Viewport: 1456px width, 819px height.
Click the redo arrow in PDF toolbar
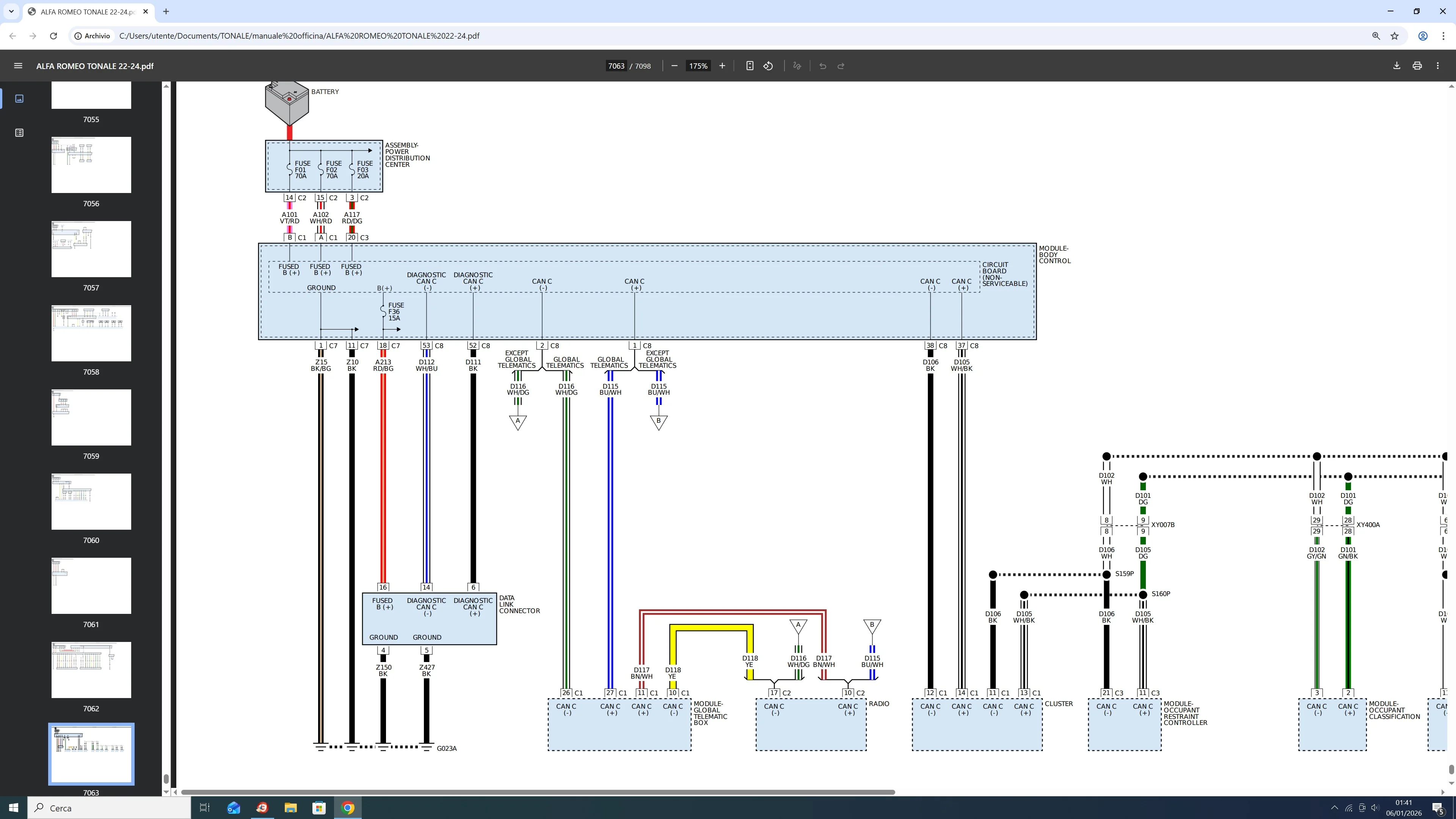841,66
